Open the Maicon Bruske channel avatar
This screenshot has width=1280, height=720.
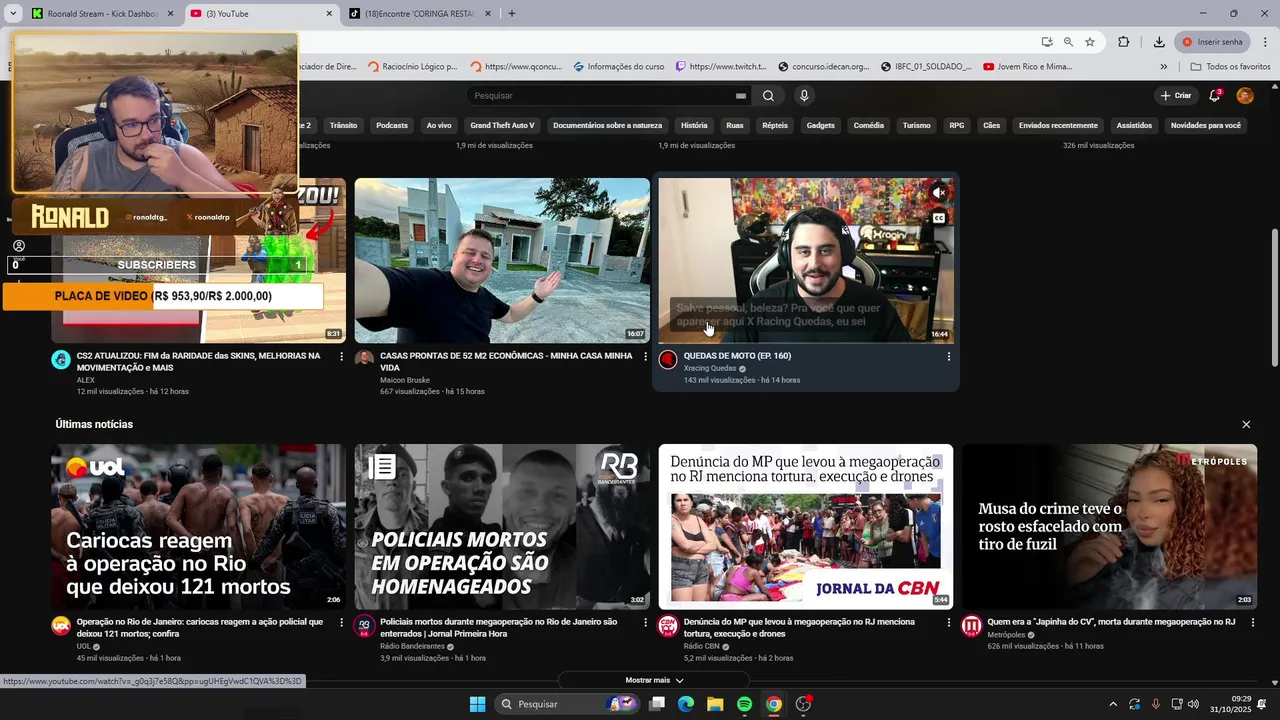click(364, 359)
